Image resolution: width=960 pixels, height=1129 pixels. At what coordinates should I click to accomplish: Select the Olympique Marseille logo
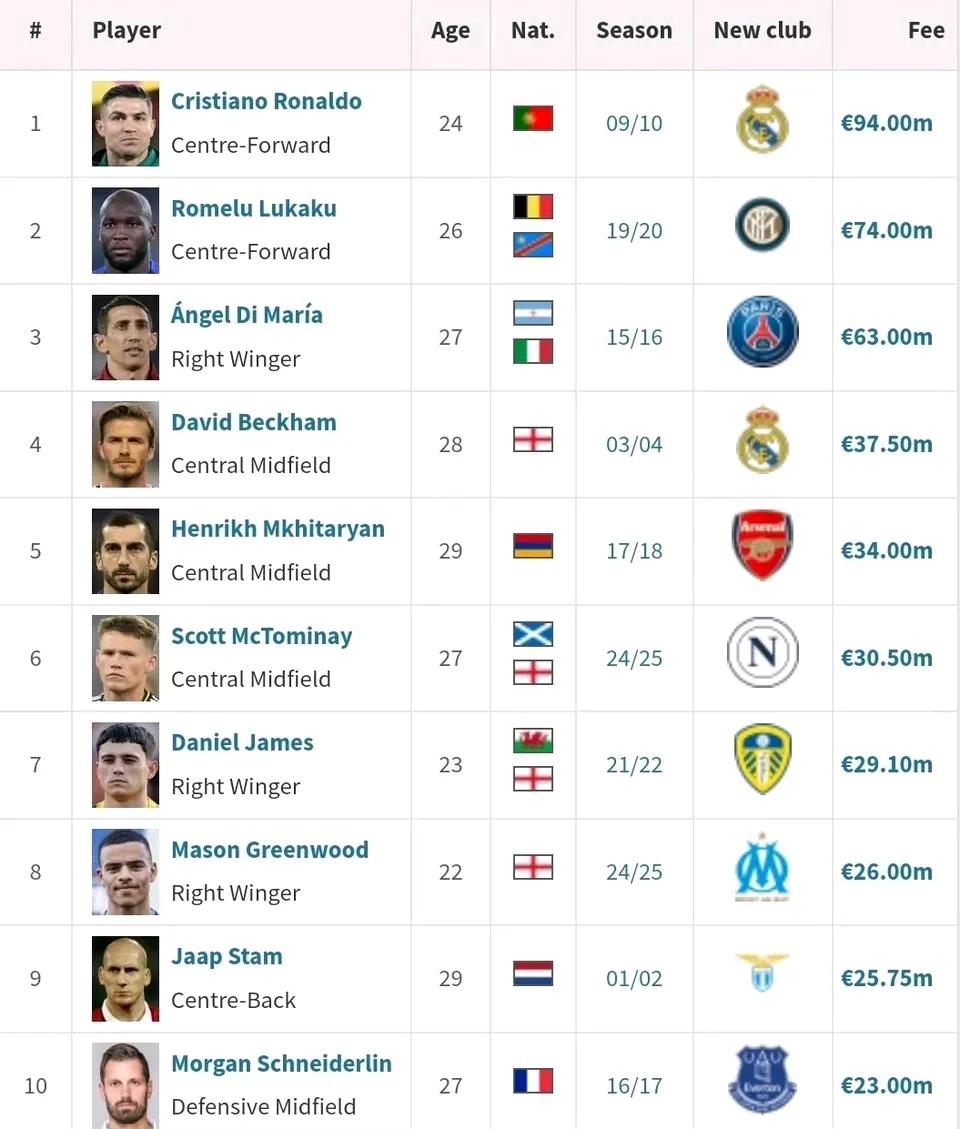762,866
